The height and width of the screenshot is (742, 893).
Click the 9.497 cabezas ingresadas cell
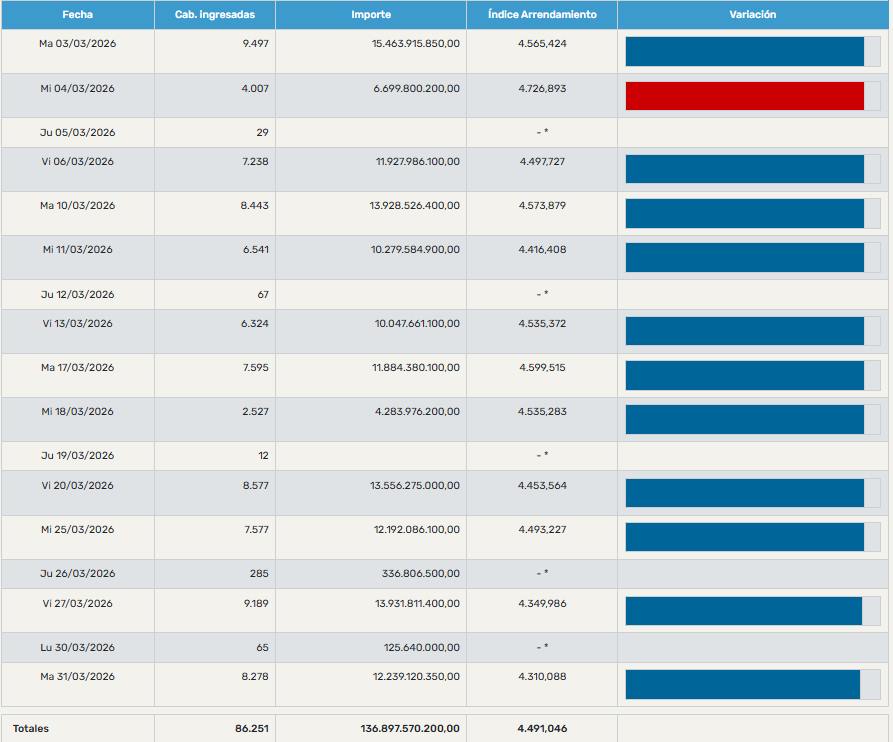[256, 45]
